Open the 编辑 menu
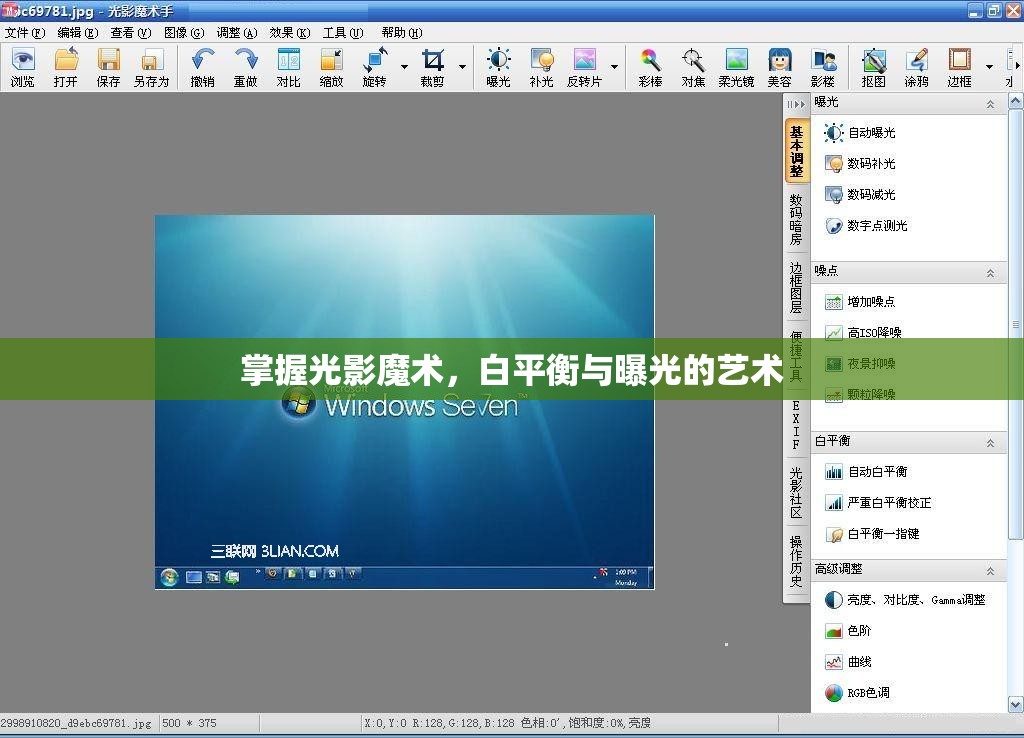This screenshot has width=1024, height=738. tap(78, 33)
